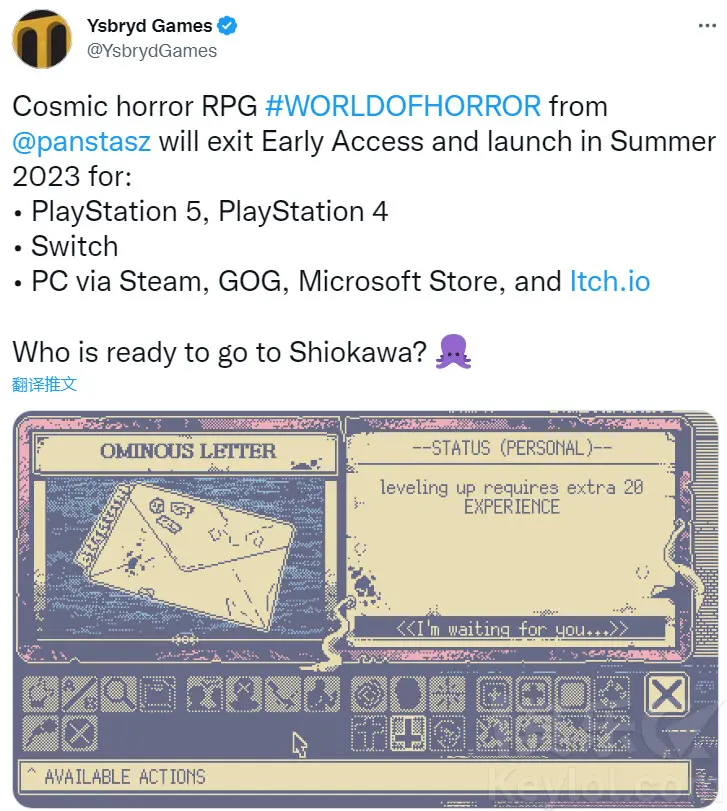Click the magnifying glass action icon

tap(119, 694)
